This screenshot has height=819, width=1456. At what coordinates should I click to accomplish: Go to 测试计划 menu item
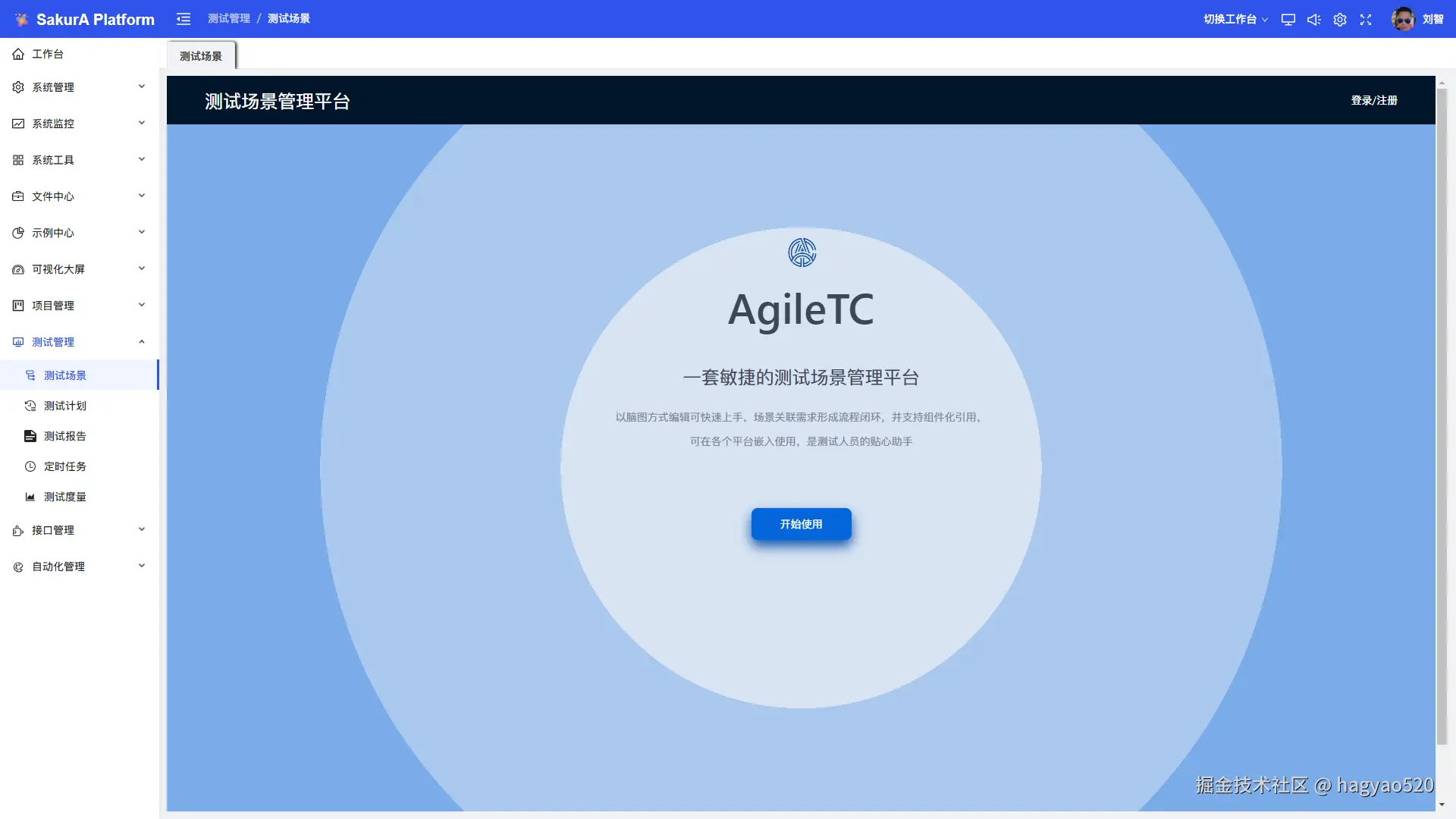(65, 406)
